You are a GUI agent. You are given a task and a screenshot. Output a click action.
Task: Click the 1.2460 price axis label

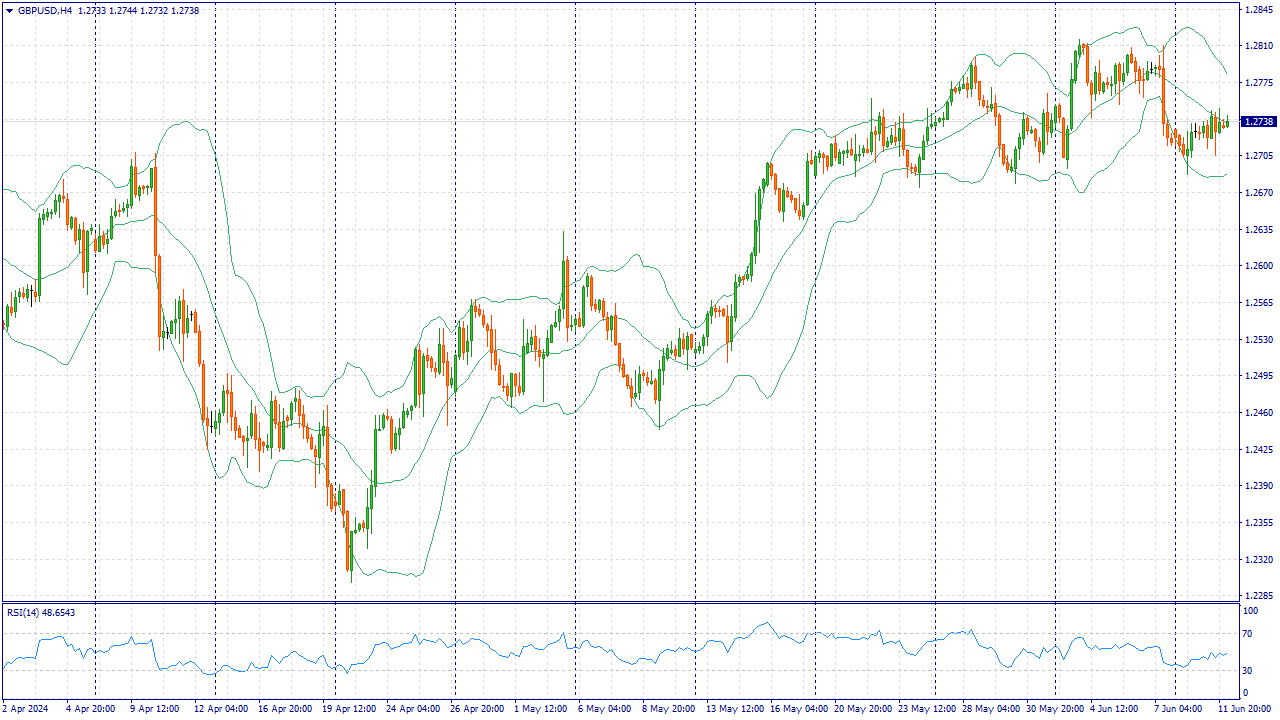(1258, 412)
